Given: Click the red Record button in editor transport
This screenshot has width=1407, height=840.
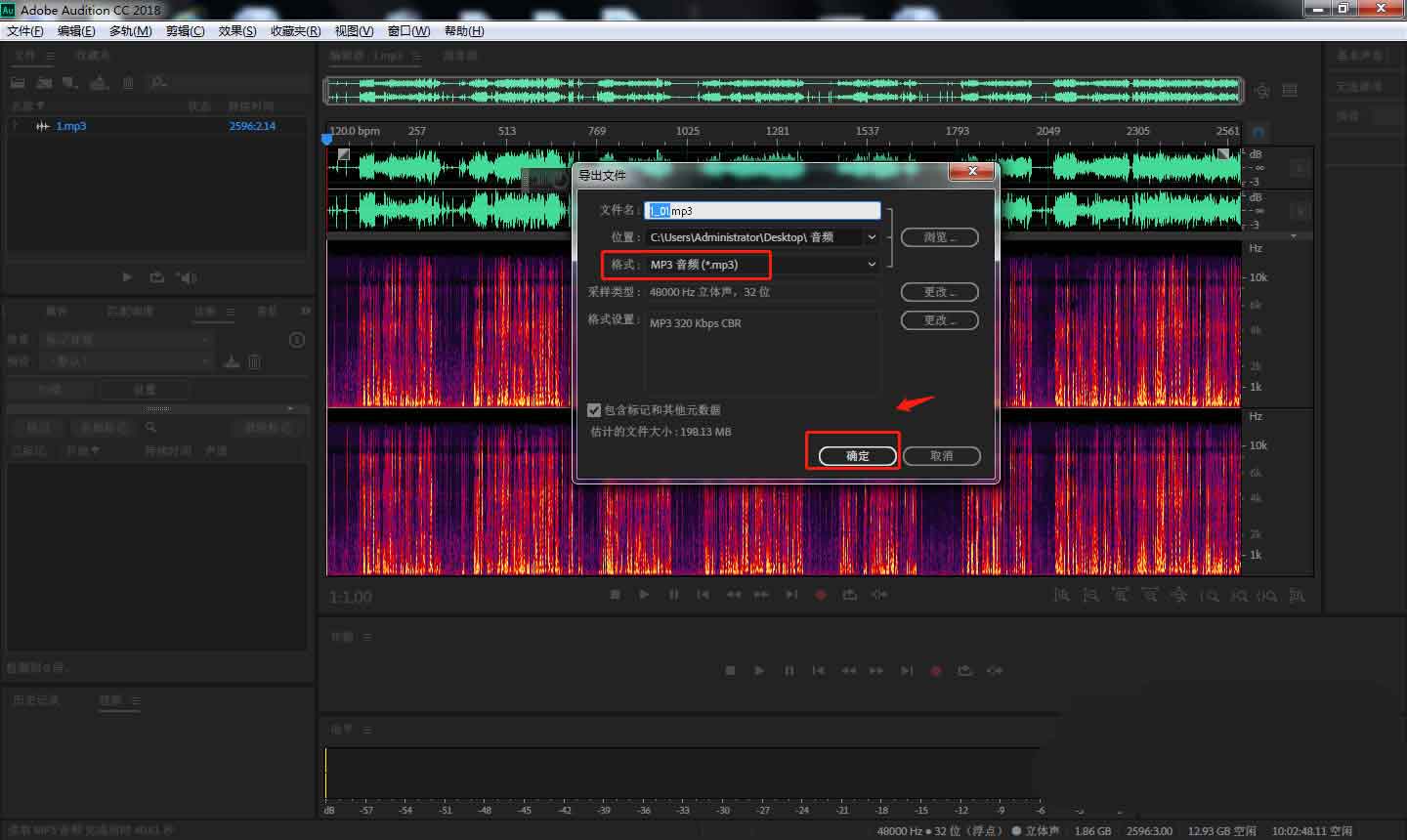Looking at the screenshot, I should [821, 595].
